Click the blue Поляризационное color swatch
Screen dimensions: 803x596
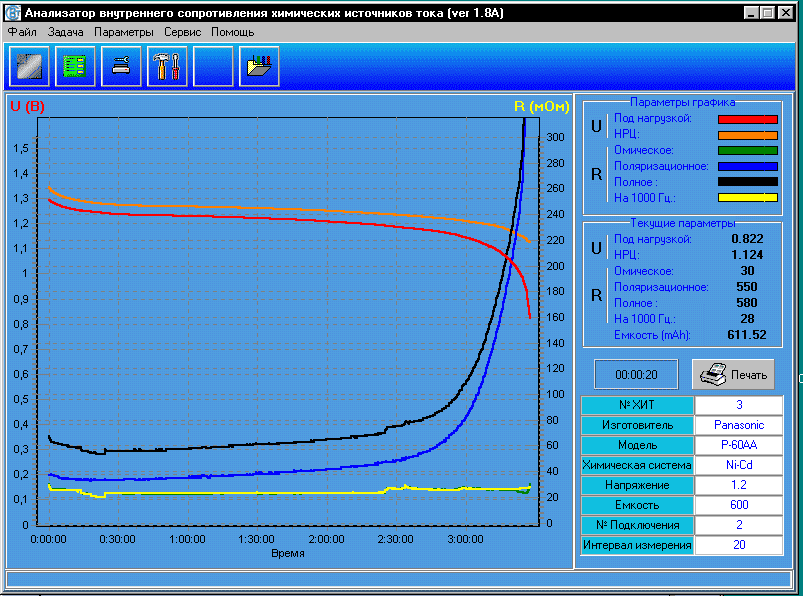(748, 166)
